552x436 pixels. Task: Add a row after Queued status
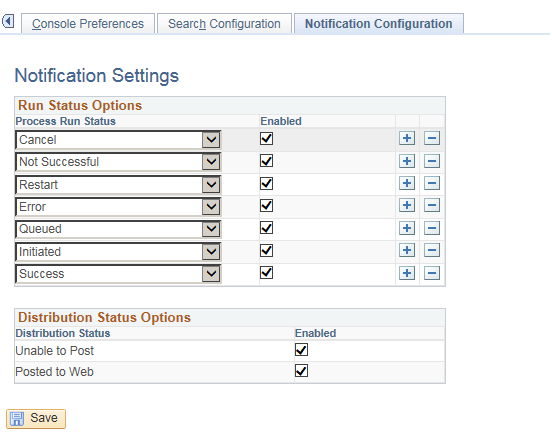point(407,228)
